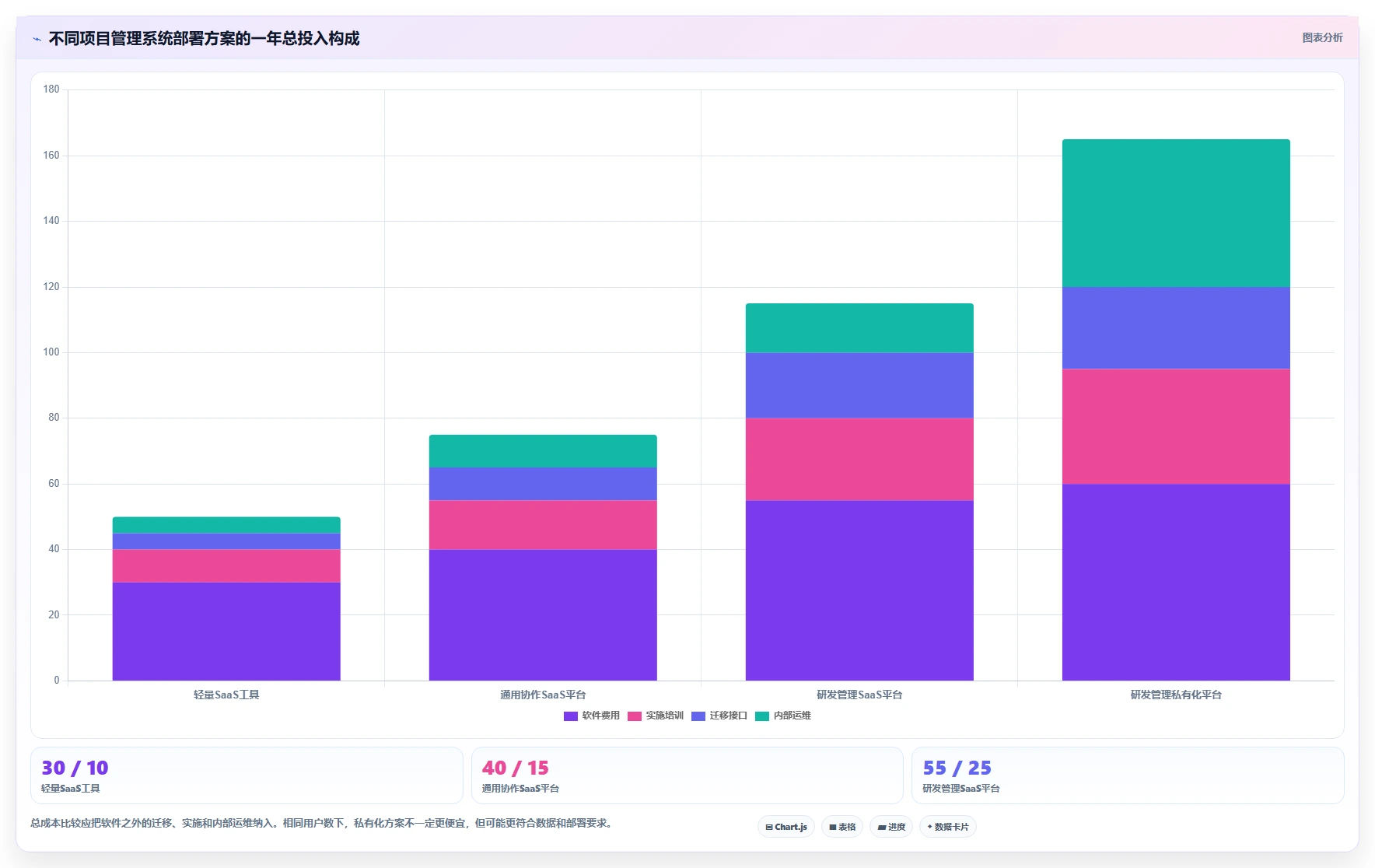The width and height of the screenshot is (1375, 868).
Task: Click the chart title 不同项目管理系统部署方案的一年总投入构成
Action: (x=204, y=39)
